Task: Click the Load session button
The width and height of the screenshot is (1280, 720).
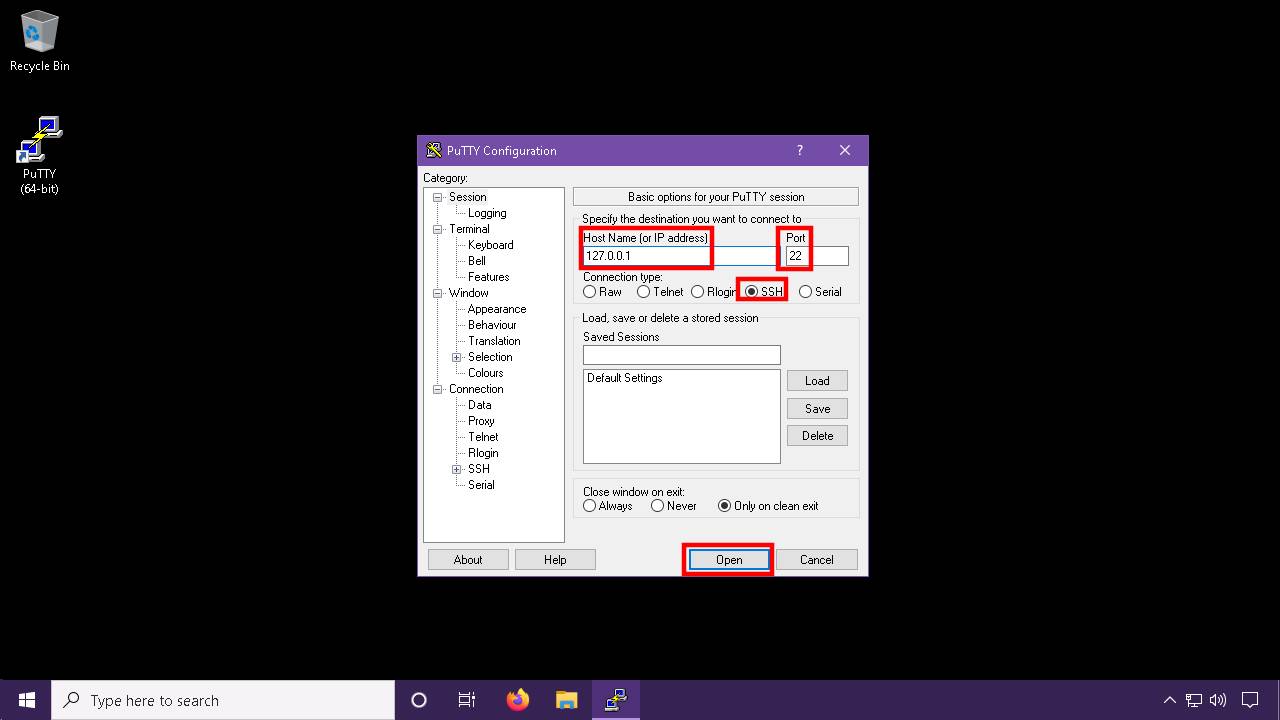Action: pyautogui.click(x=817, y=381)
